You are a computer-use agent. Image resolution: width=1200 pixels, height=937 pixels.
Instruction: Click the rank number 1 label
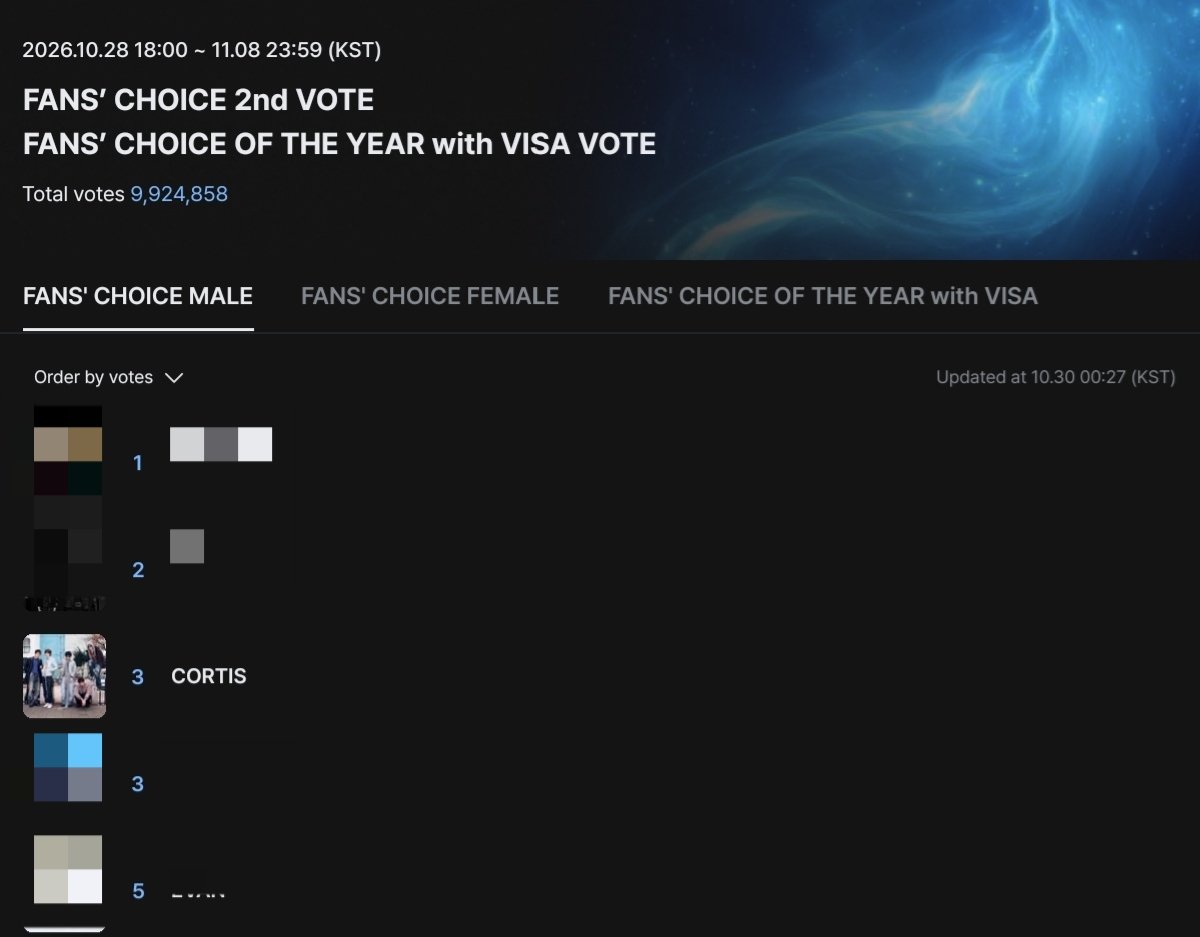point(137,463)
